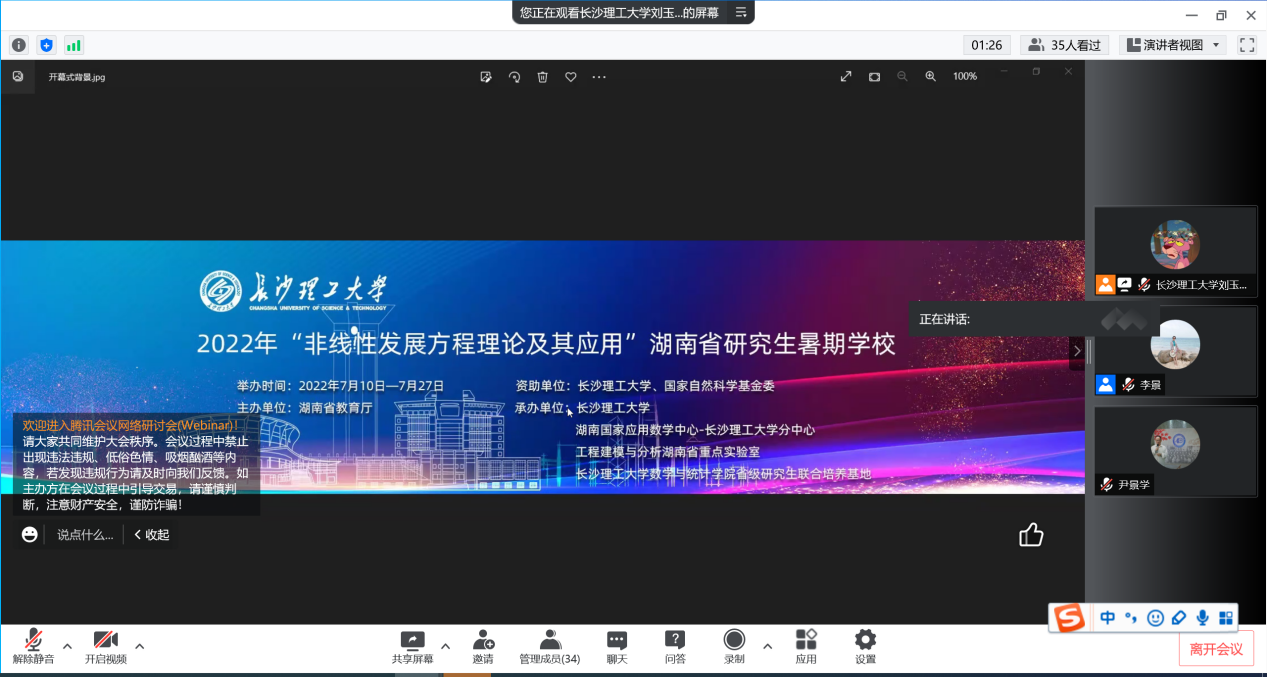Click the thumbs-up reaction icon
Viewport: 1267px width, 677px height.
(1031, 535)
